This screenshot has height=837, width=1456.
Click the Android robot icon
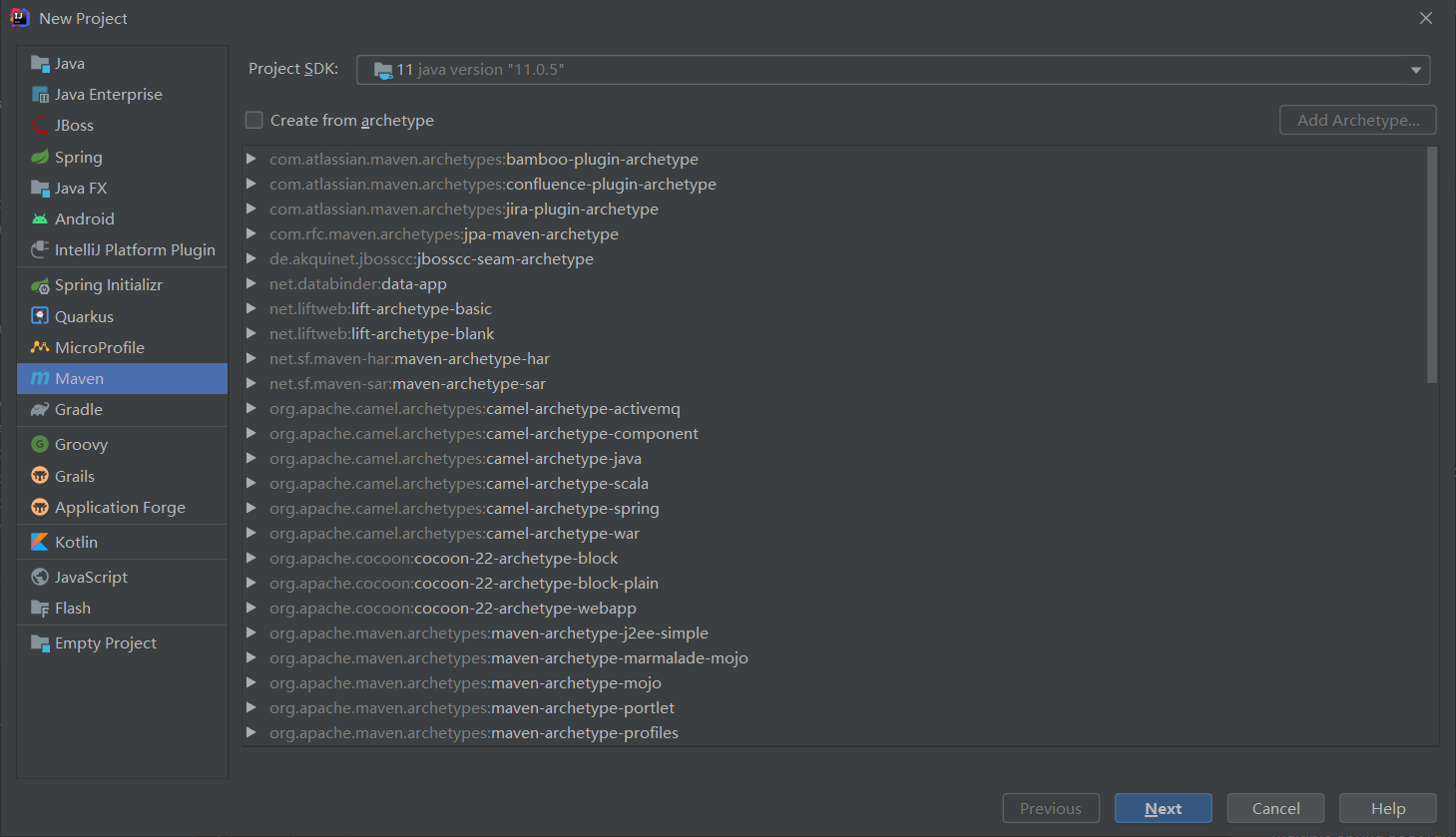click(40, 218)
